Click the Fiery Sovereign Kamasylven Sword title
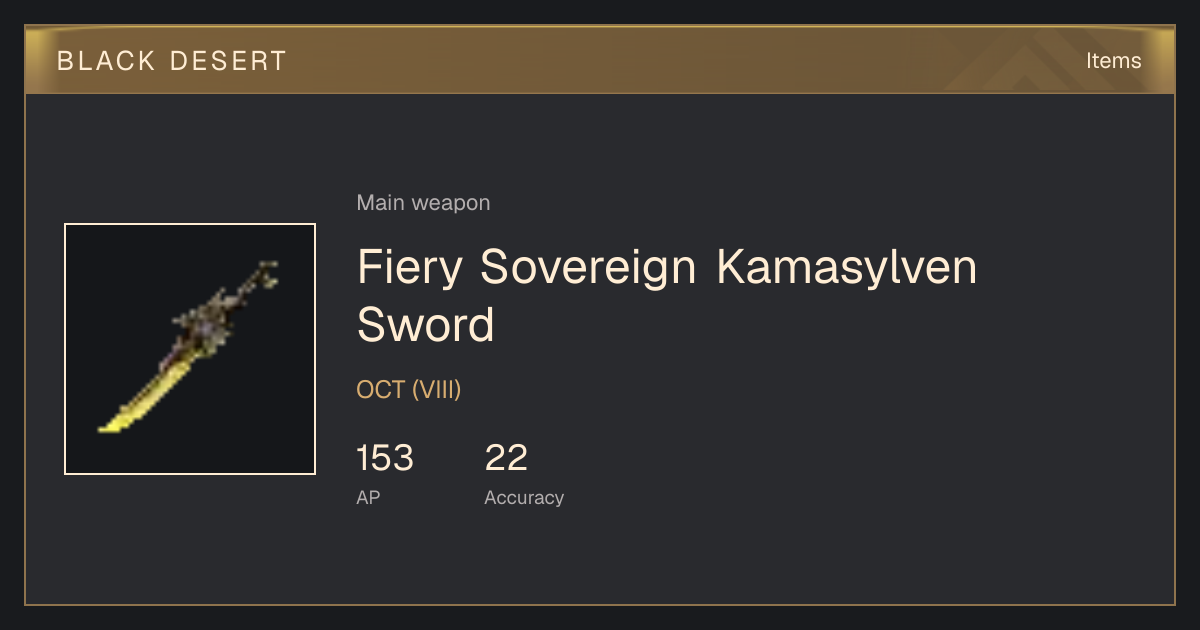Image resolution: width=1200 pixels, height=630 pixels. (x=667, y=296)
